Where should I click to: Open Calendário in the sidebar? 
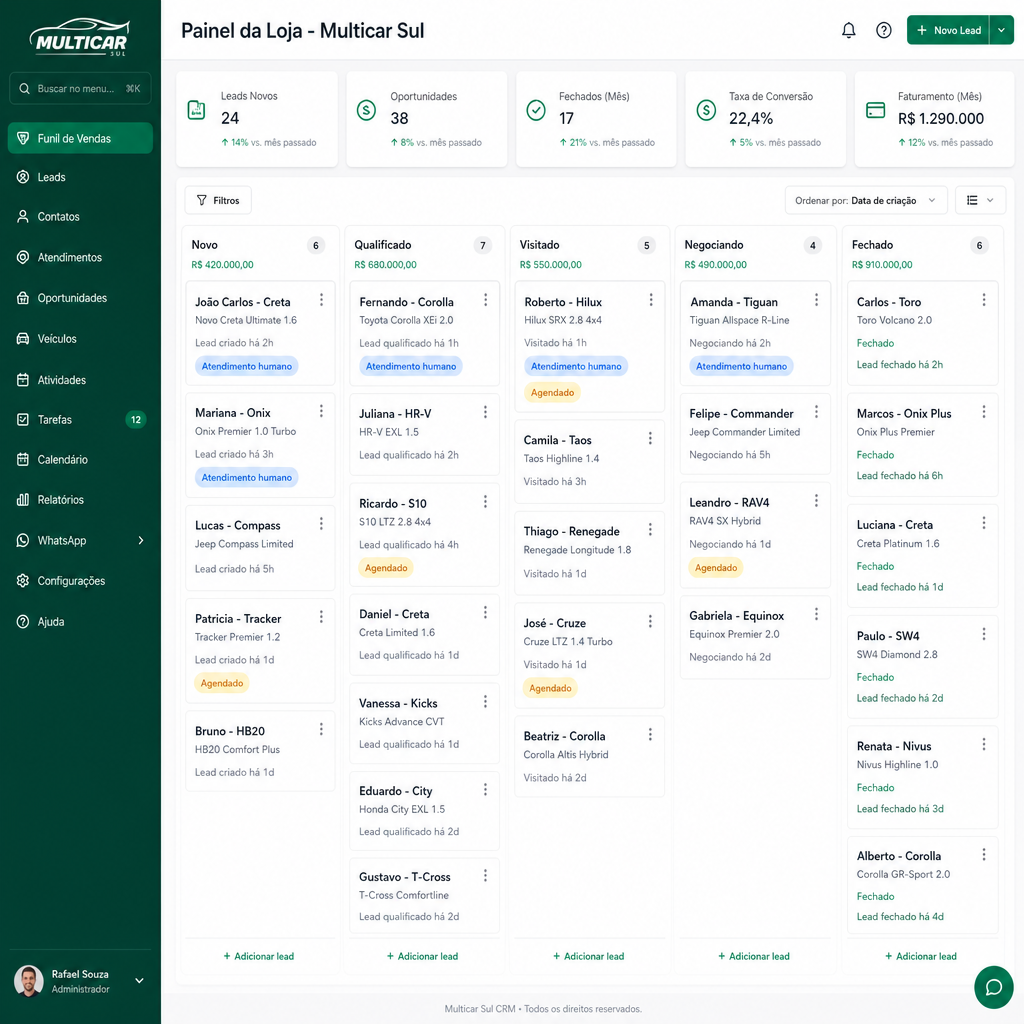click(x=80, y=460)
